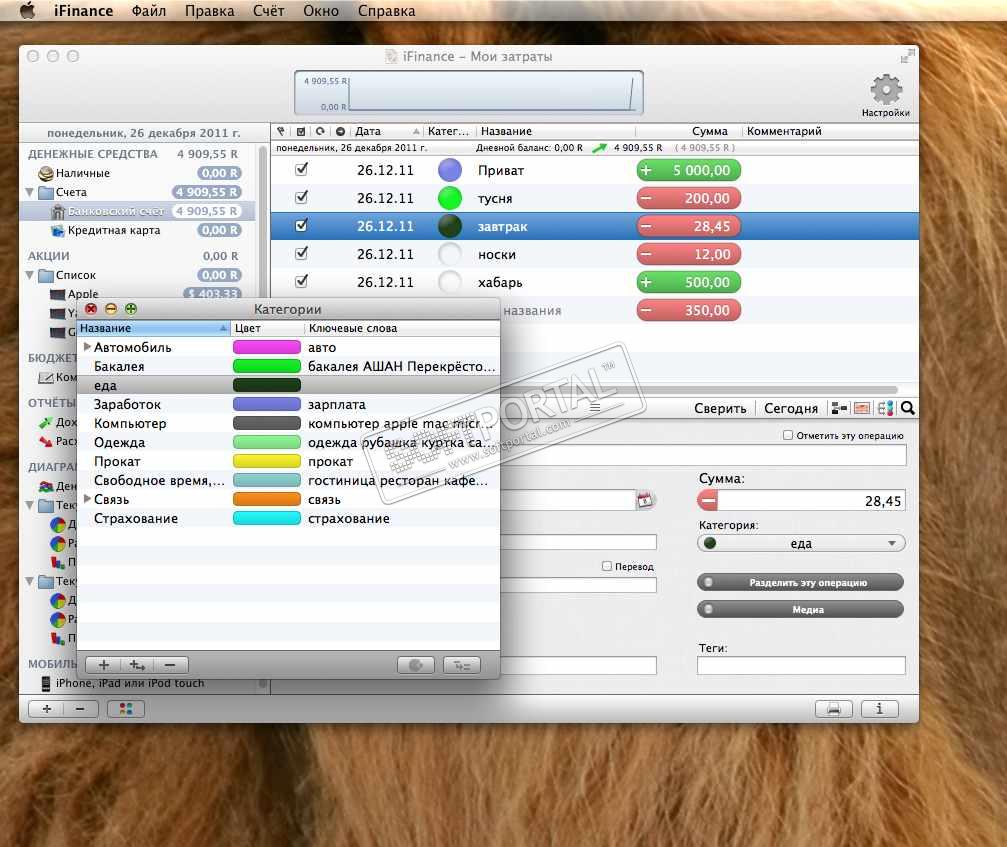Click the add account plus button in sidebar footer
Viewport: 1007px width, 847px height.
pos(46,709)
